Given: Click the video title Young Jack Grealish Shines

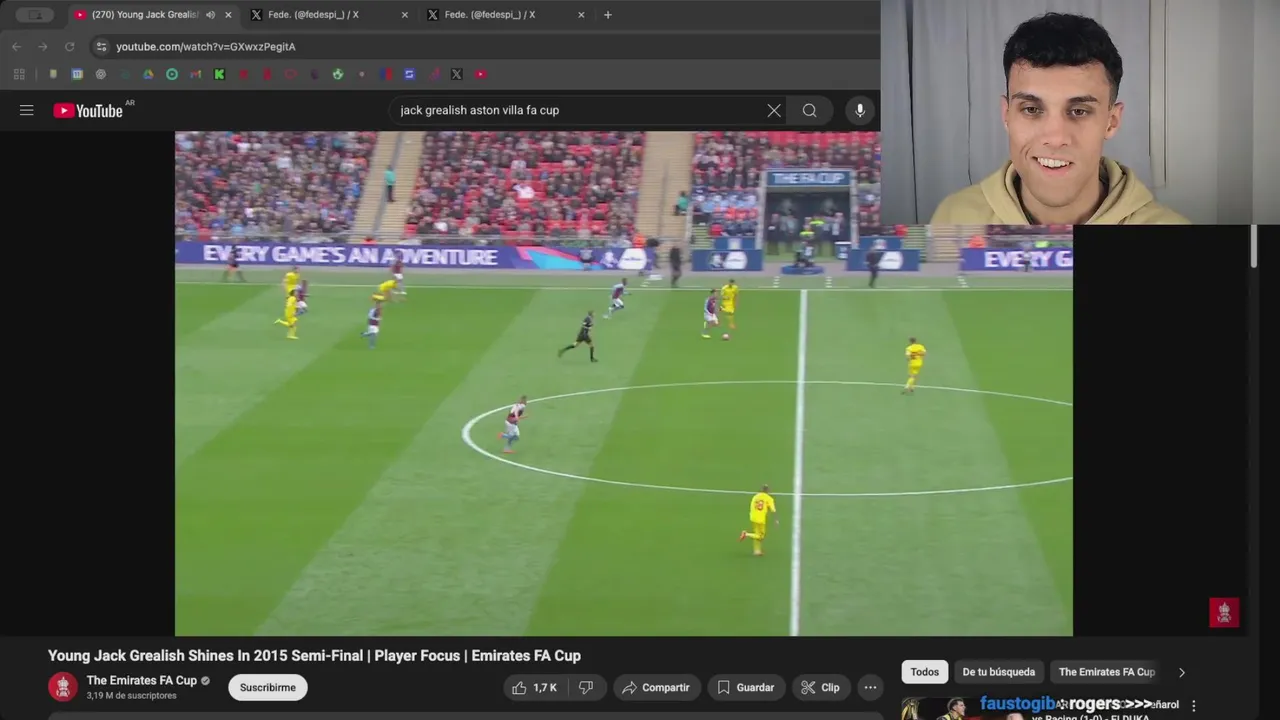Looking at the screenshot, I should (x=314, y=656).
